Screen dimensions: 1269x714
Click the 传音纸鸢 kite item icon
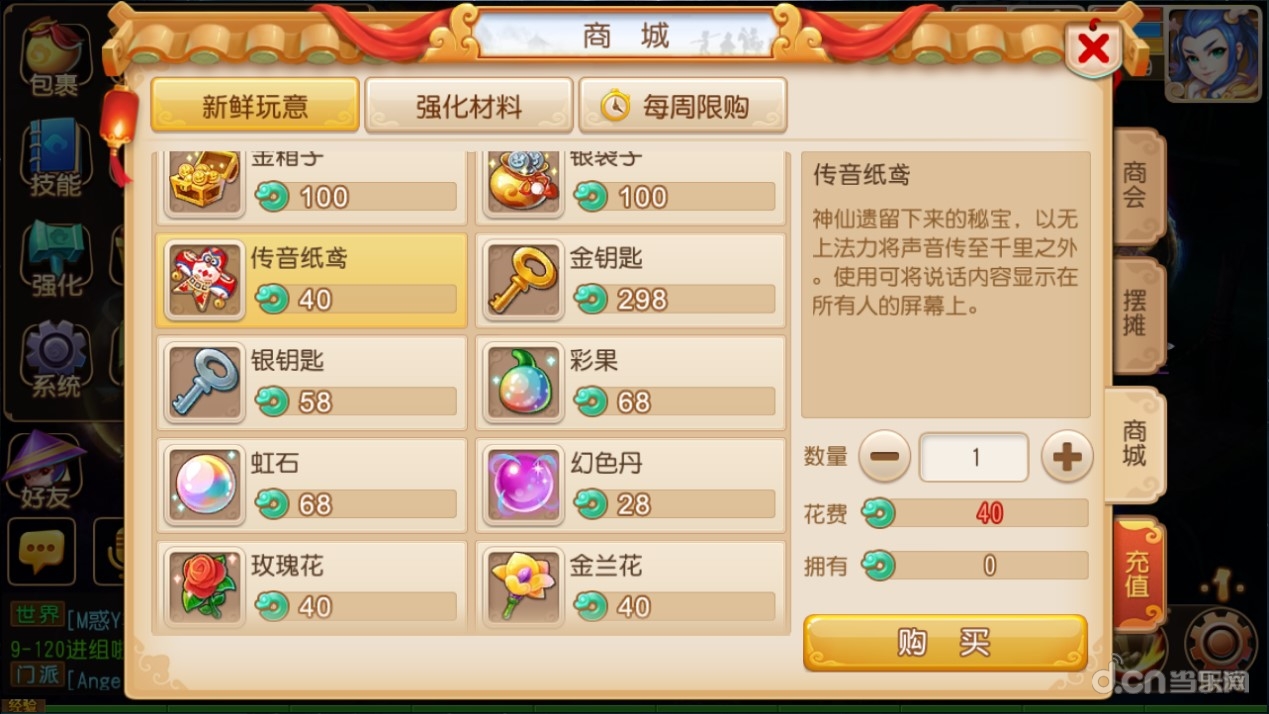[x=205, y=280]
